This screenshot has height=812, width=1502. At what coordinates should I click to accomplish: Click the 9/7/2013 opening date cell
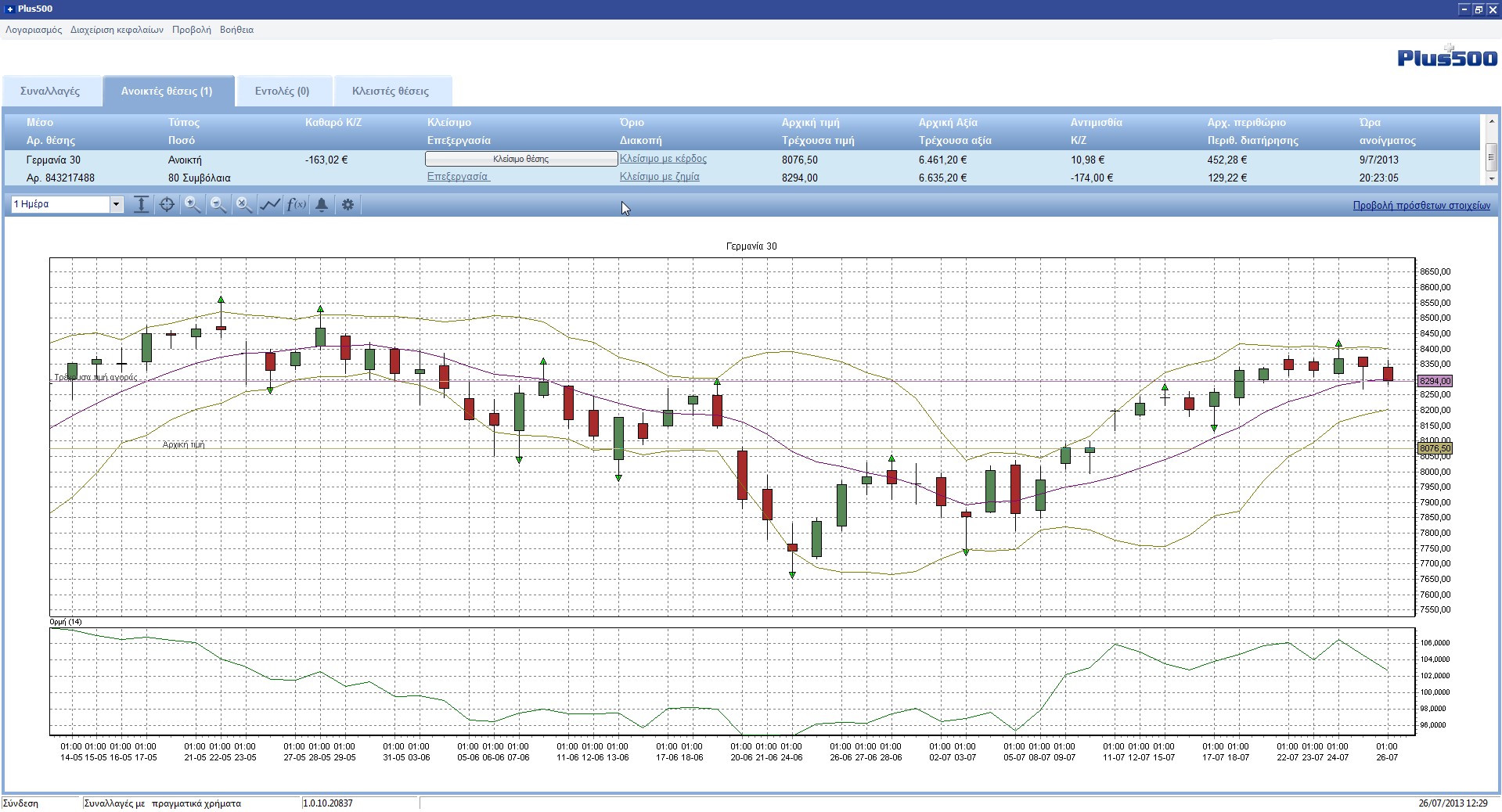pyautogui.click(x=1379, y=160)
